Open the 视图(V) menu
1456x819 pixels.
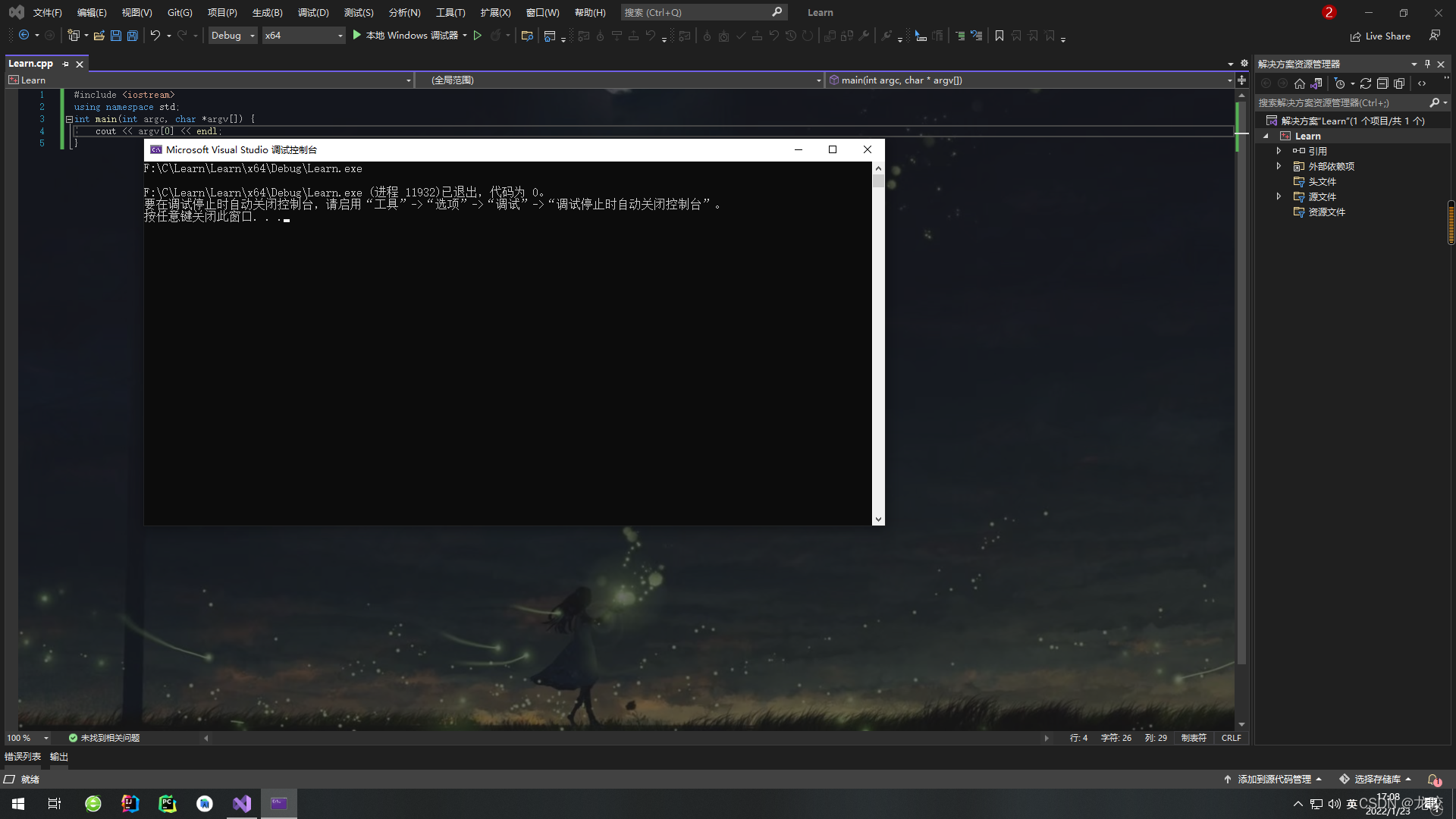pos(136,12)
